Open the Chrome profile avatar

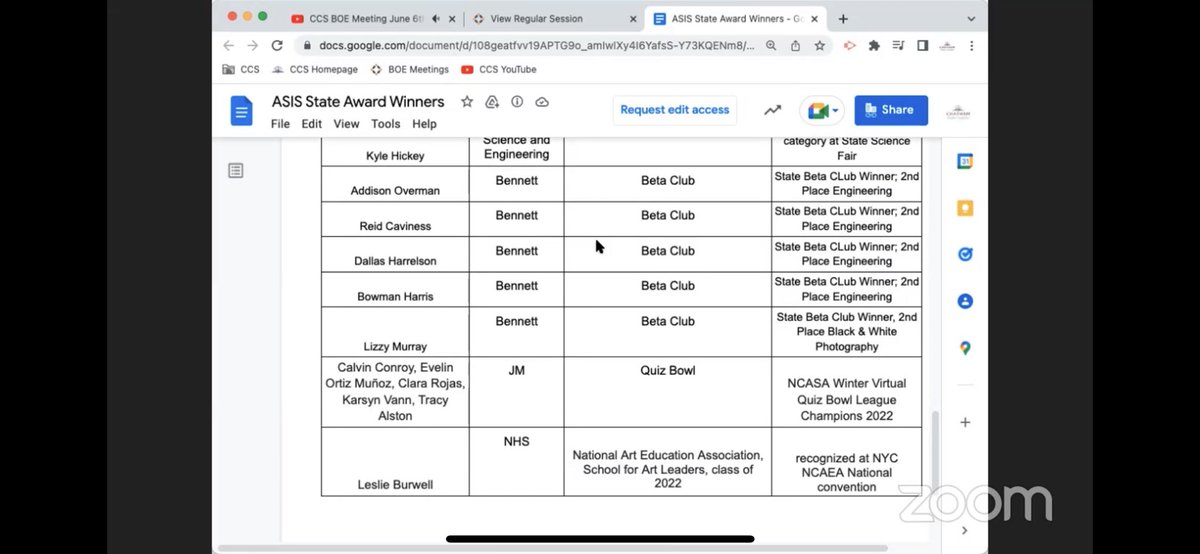947,45
